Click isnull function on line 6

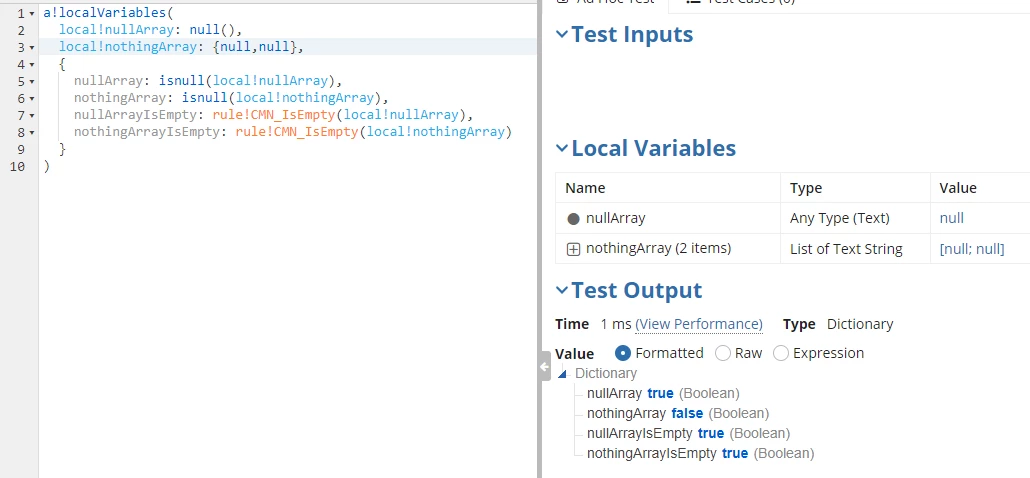[x=204, y=98]
